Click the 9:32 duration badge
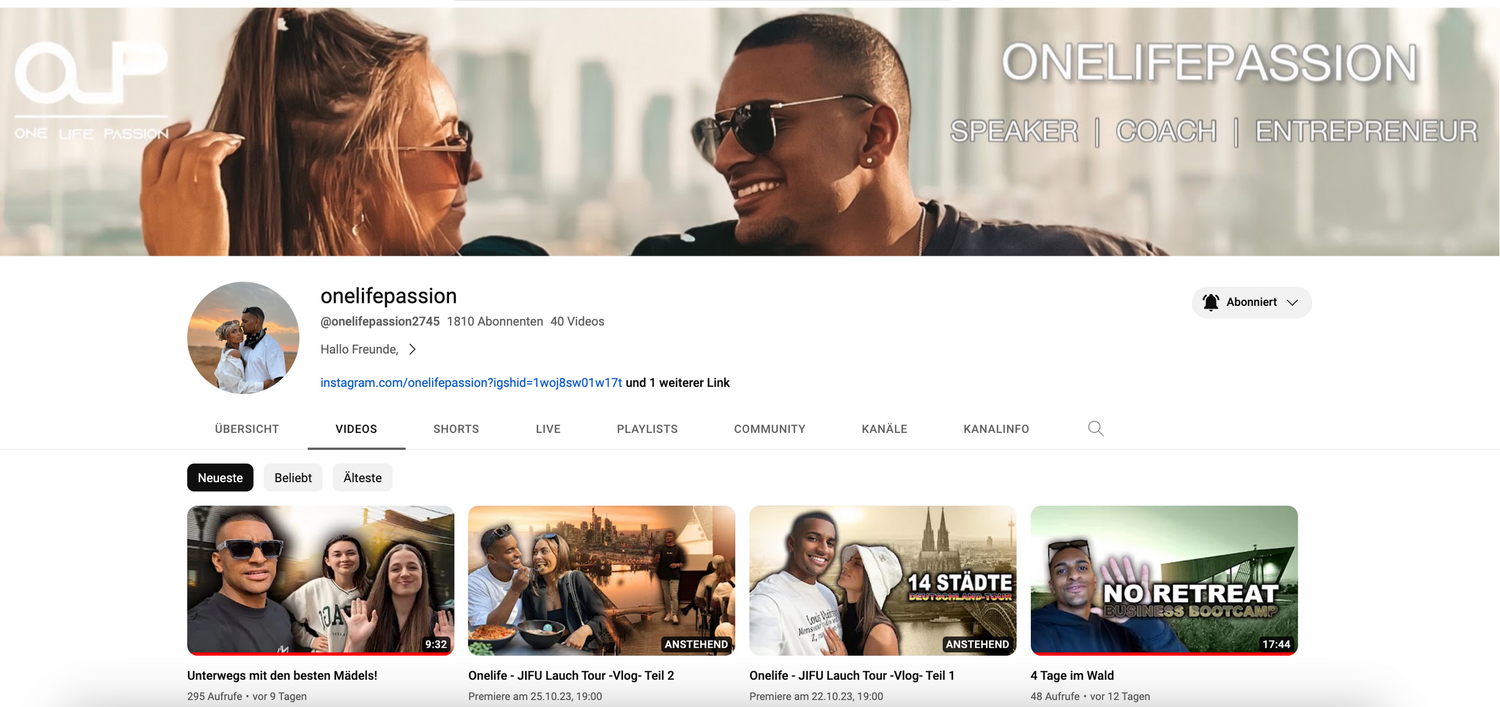The height and width of the screenshot is (707, 1500). (436, 645)
